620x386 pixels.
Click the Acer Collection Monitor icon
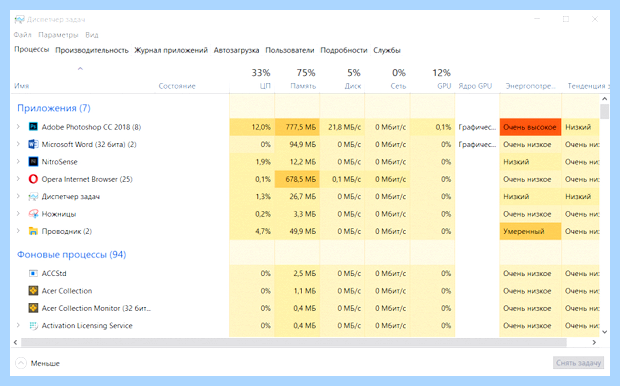(33, 308)
